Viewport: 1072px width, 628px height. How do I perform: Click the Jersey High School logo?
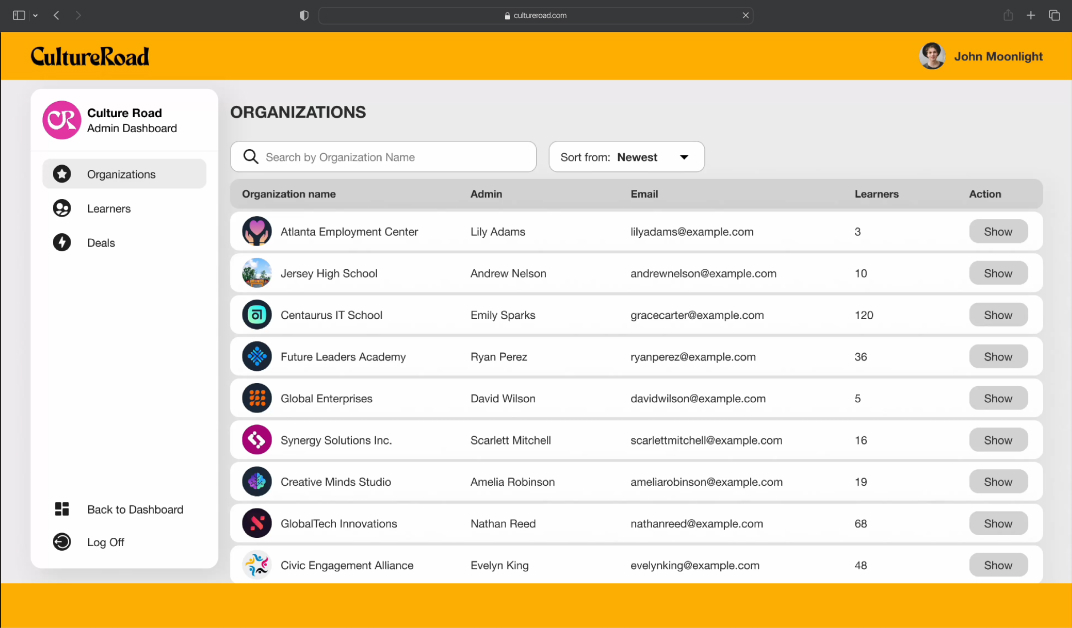(257, 273)
